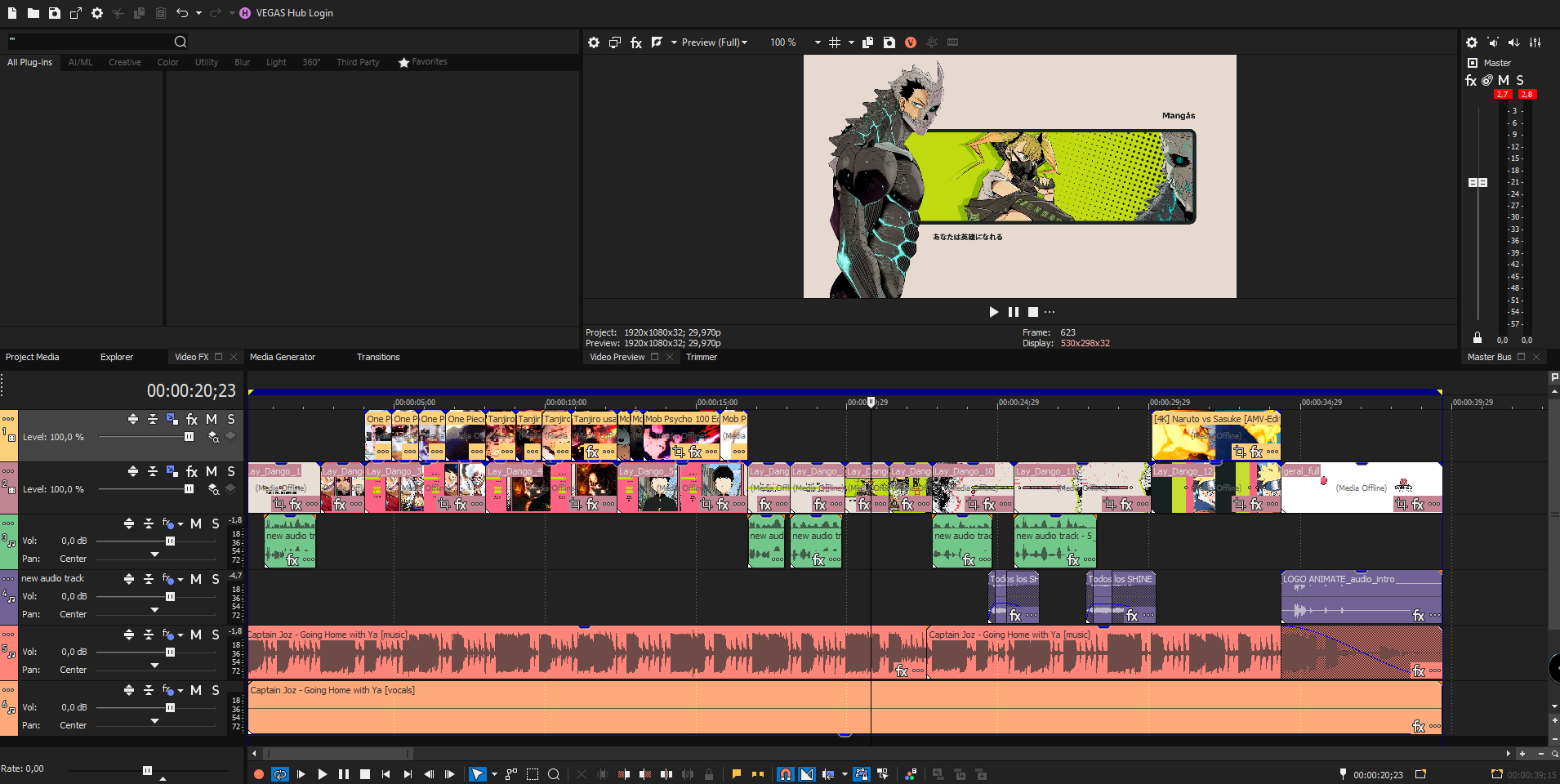Open audio track 3 FX dropdown arrow

point(180,523)
